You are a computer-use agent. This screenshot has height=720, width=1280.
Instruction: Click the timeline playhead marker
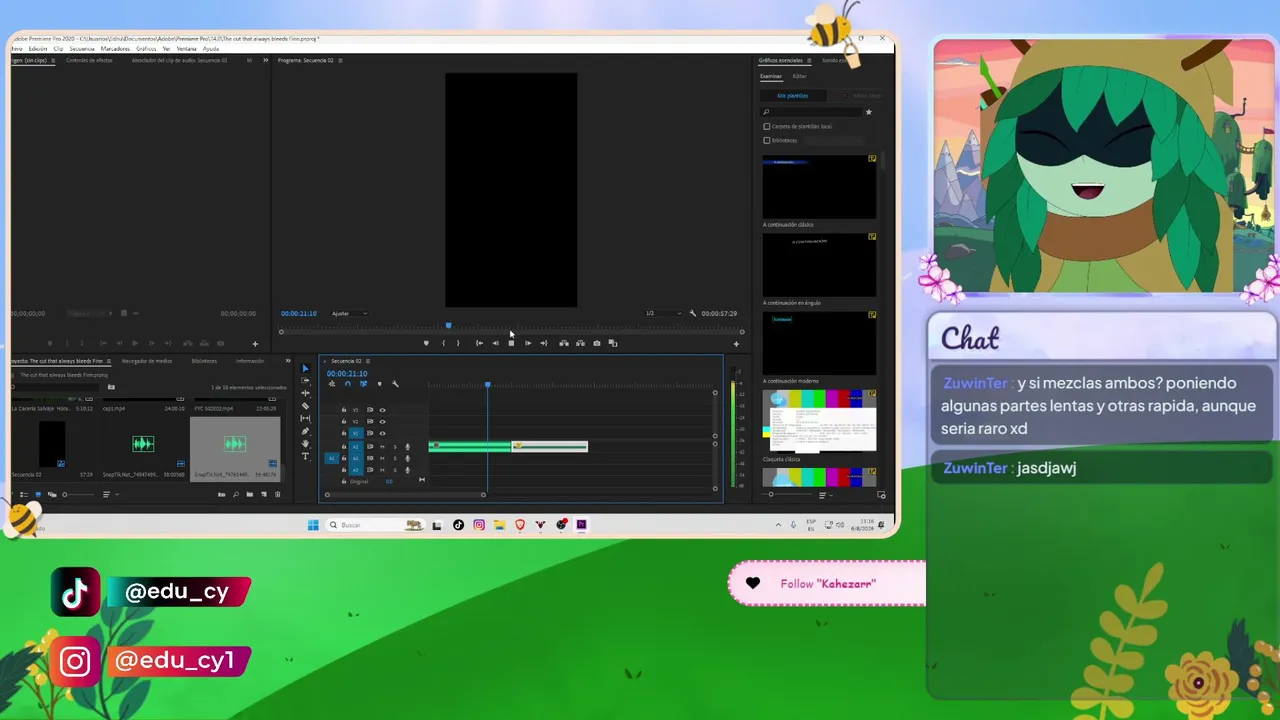[x=488, y=385]
